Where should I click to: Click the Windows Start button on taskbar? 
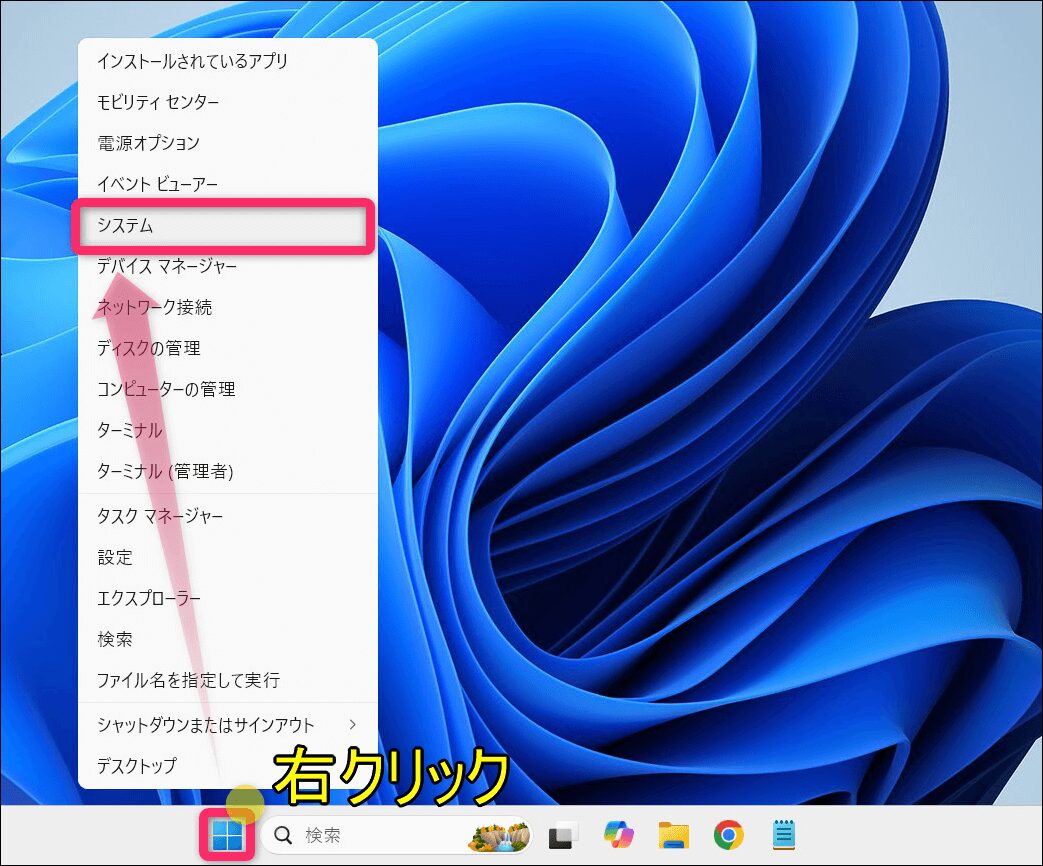[228, 835]
